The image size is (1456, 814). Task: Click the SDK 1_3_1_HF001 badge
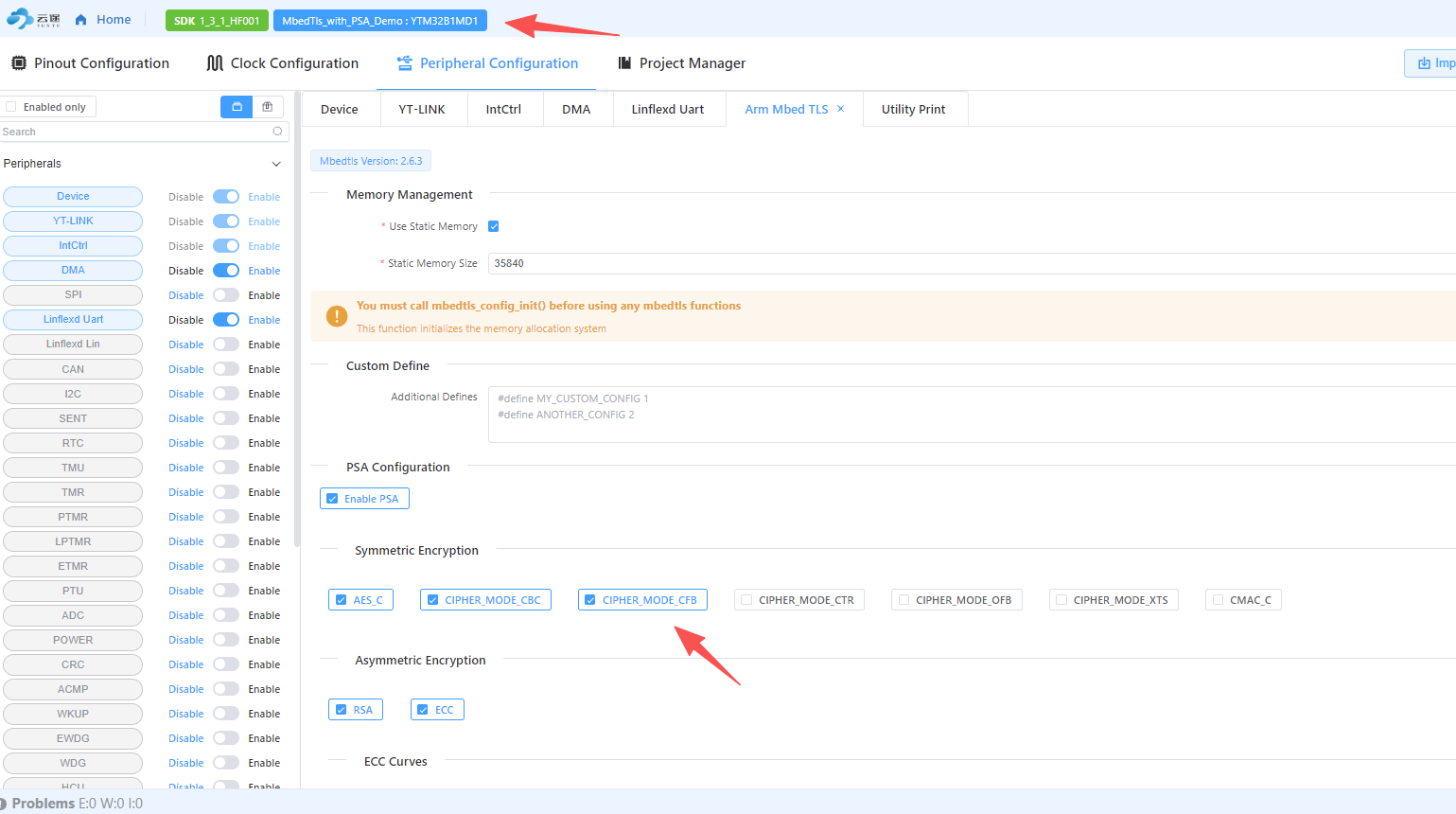[x=217, y=21]
